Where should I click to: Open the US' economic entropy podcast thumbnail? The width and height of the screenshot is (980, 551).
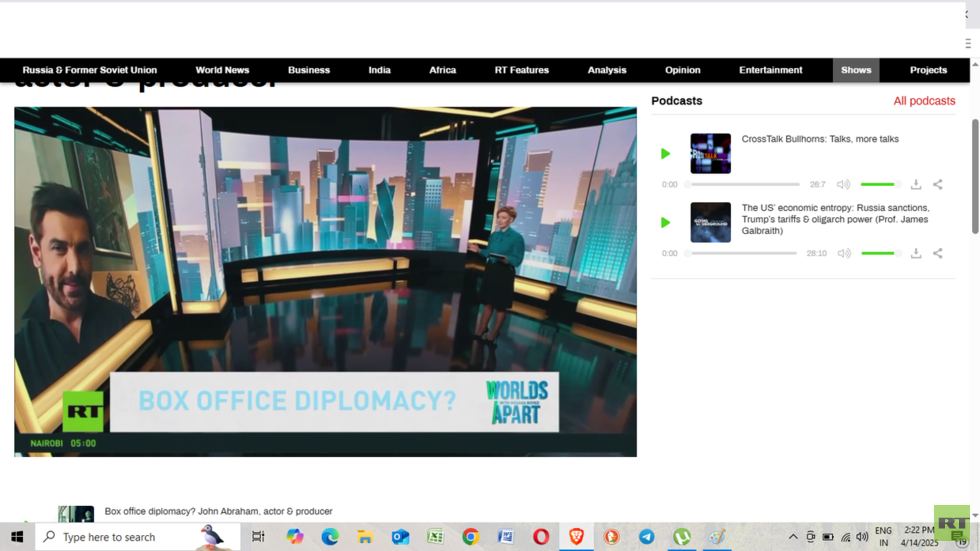click(711, 222)
